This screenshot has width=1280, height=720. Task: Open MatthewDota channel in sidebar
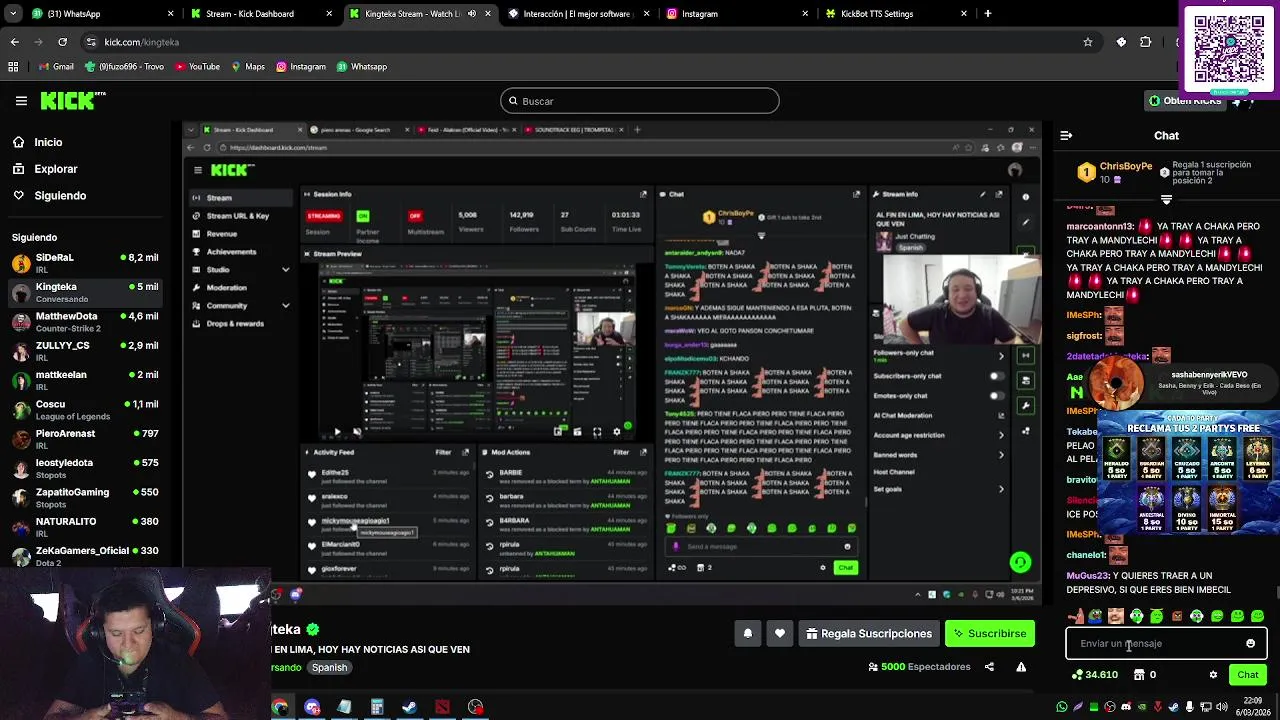point(85,322)
